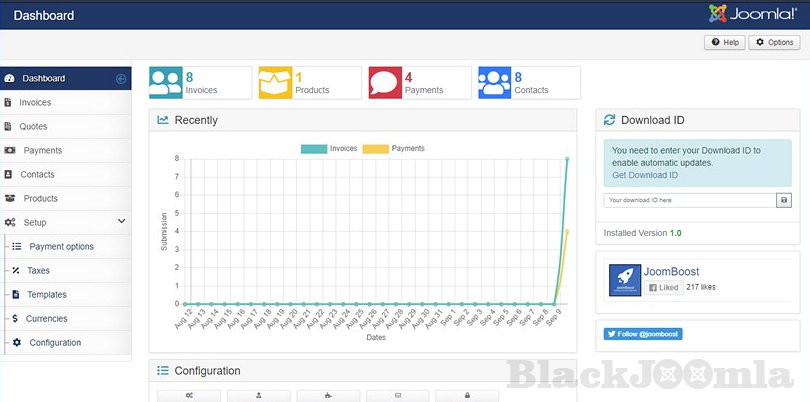This screenshot has height=402, width=810.
Task: Collapse sidebar using the arrow icon
Action: pyautogui.click(x=121, y=79)
